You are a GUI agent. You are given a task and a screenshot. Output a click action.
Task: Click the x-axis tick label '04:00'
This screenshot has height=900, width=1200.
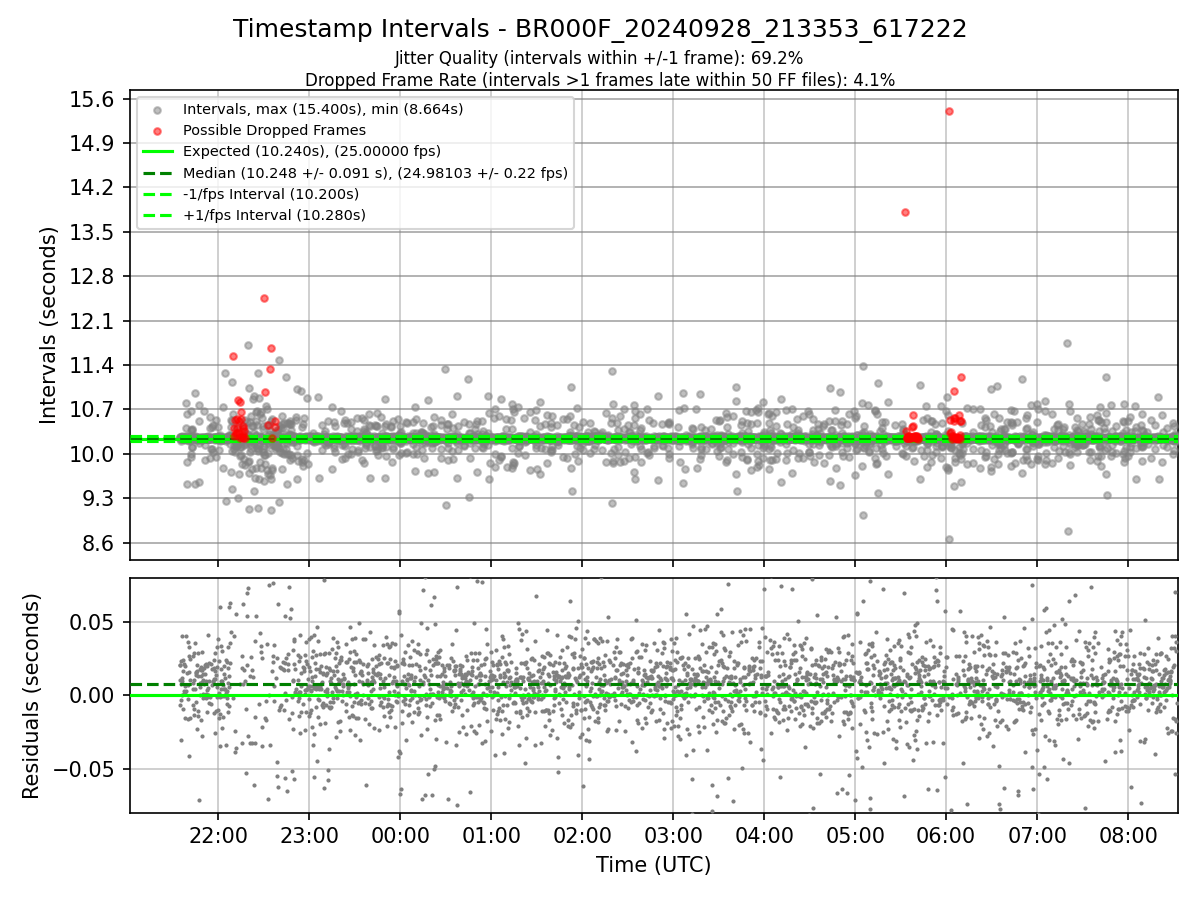(x=764, y=835)
